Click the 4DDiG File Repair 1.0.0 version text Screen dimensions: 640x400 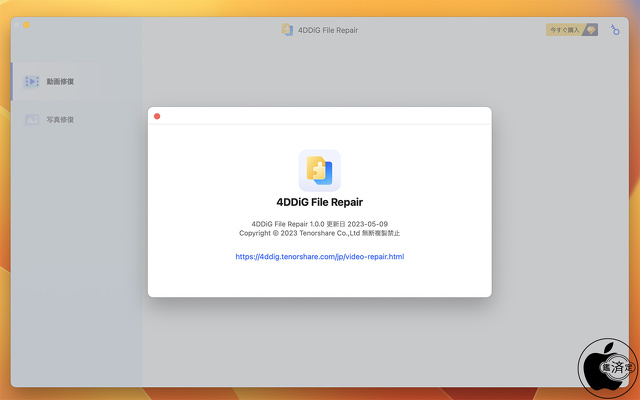320,224
